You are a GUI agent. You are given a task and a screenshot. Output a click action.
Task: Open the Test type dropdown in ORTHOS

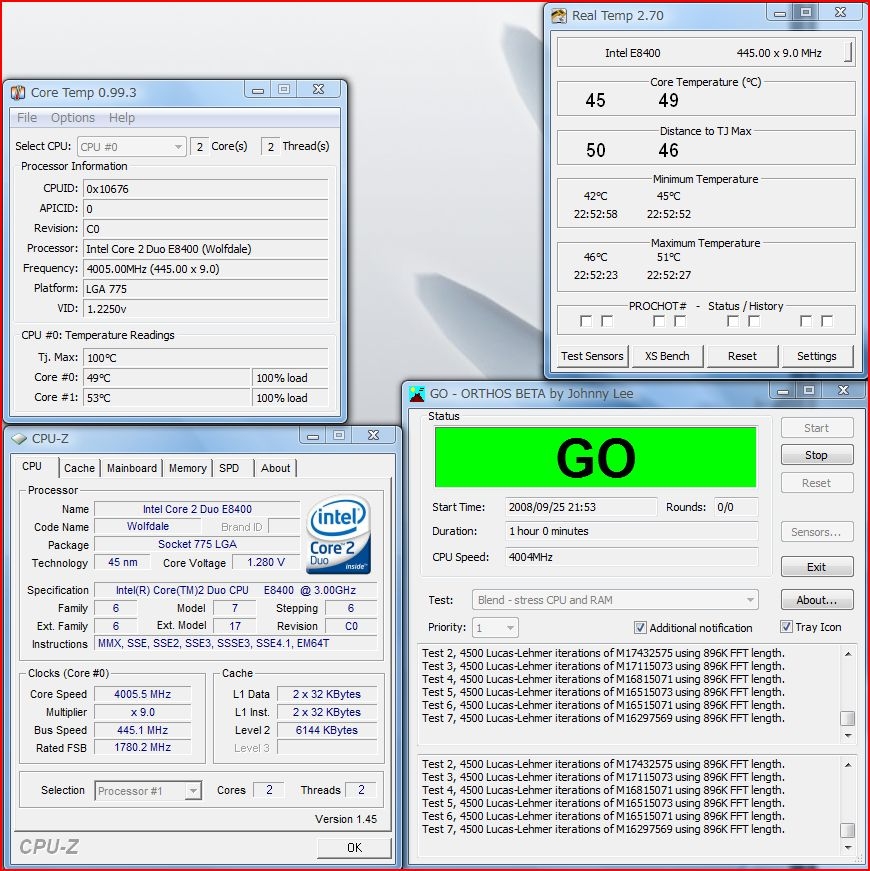pyautogui.click(x=615, y=600)
